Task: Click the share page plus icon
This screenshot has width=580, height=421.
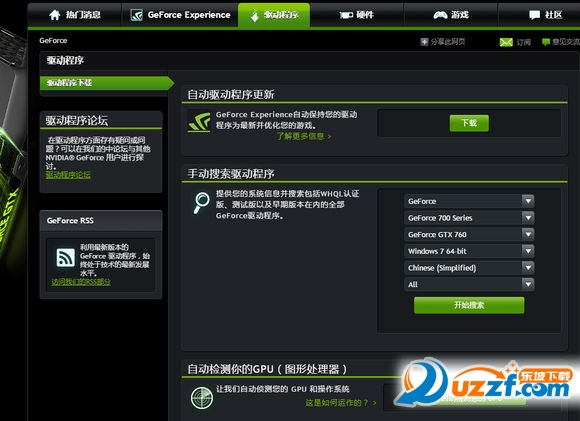Action: coord(424,42)
